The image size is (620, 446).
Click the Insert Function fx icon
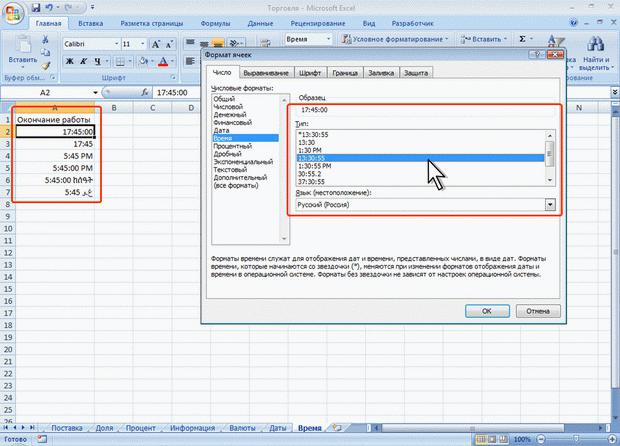145,93
